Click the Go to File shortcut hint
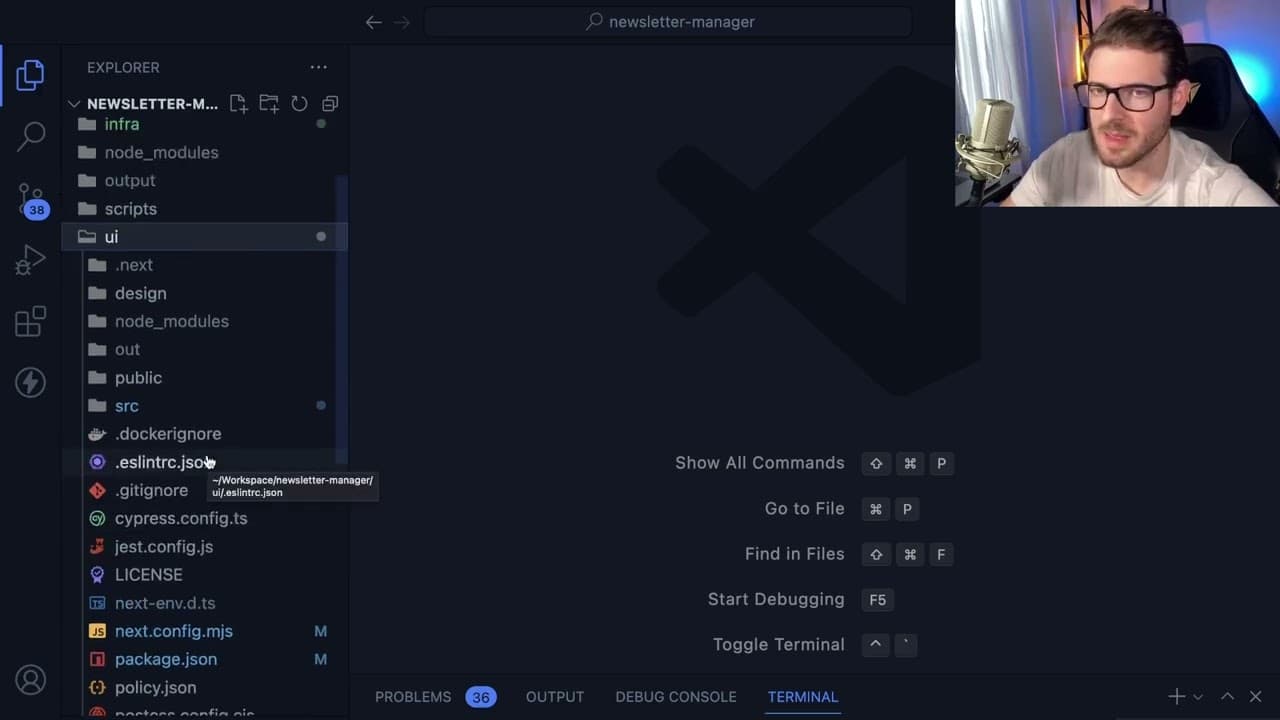The height and width of the screenshot is (720, 1280). point(842,508)
